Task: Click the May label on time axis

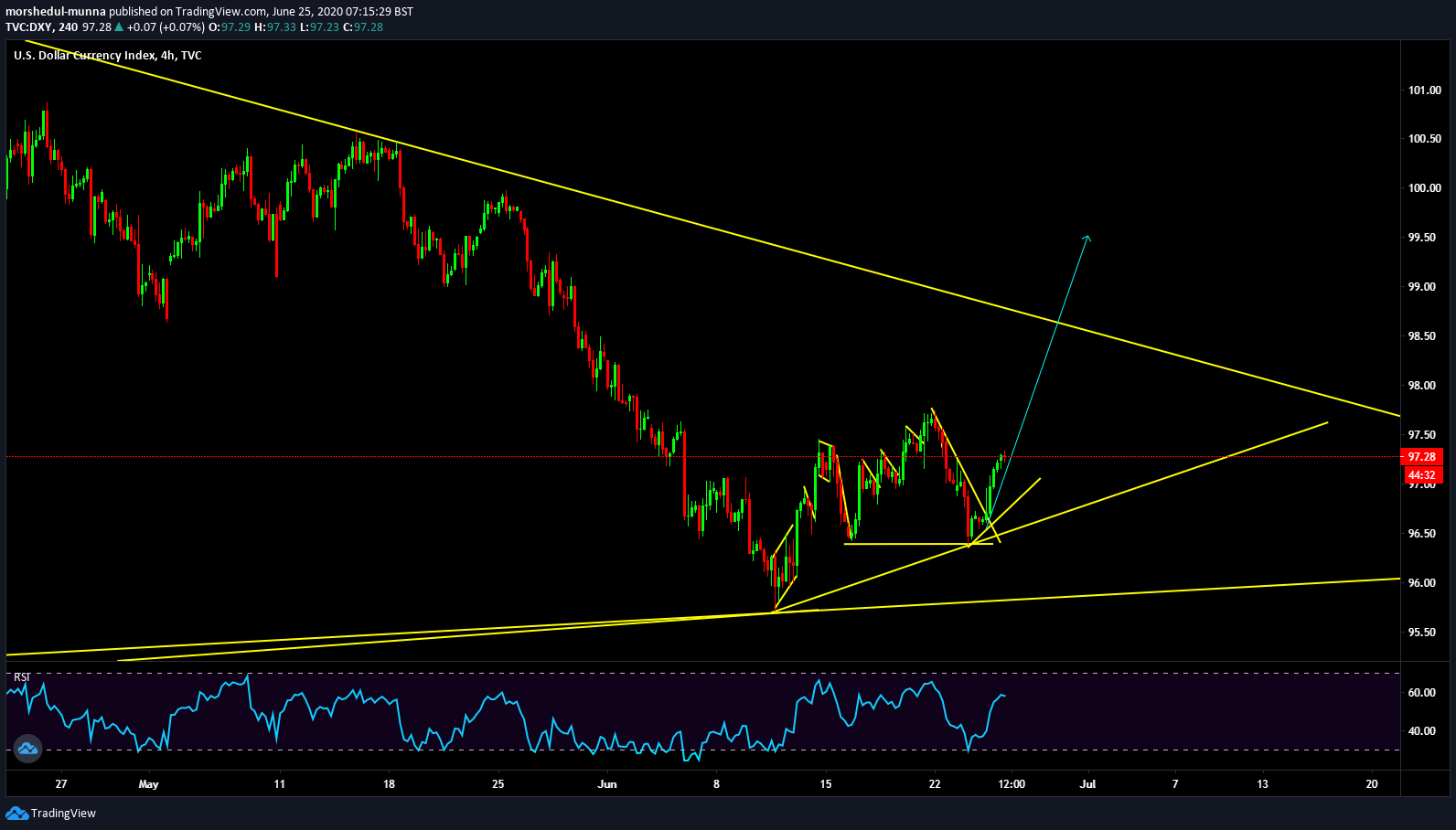Action: click(x=148, y=784)
